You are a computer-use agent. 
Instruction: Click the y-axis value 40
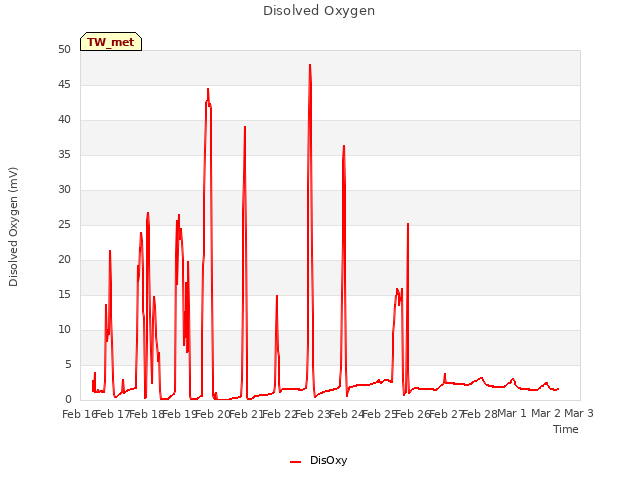point(64,120)
